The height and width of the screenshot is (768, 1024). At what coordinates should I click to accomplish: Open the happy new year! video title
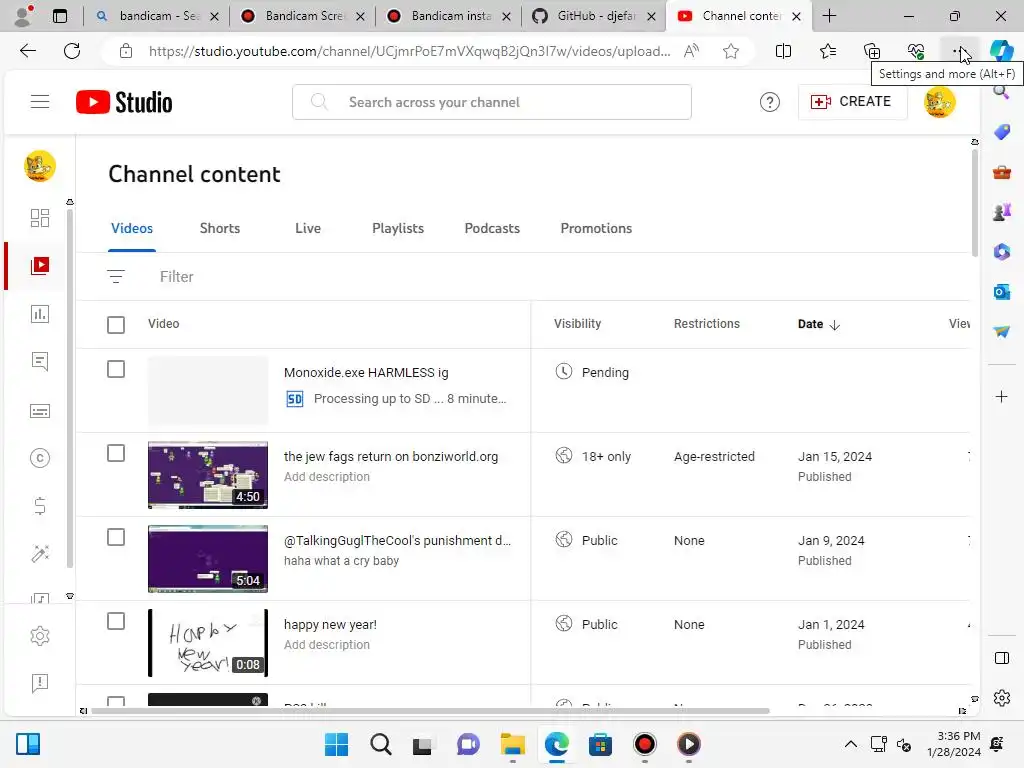pyautogui.click(x=330, y=625)
